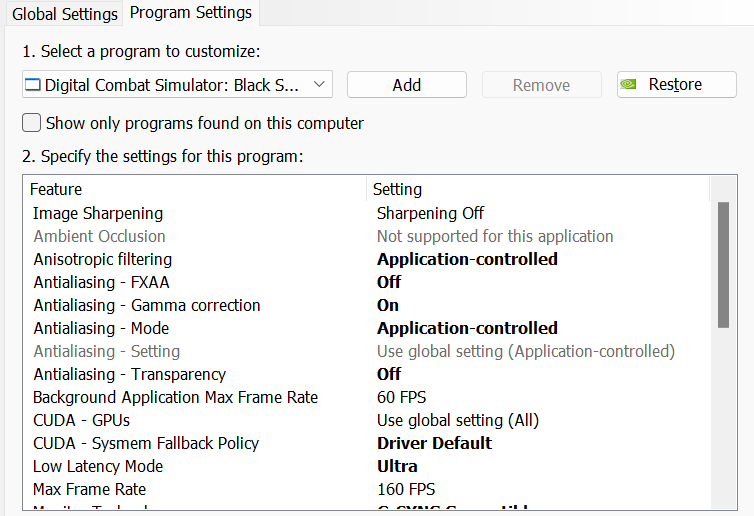754x516 pixels.
Task: Click the NVIDIA logo icon on Restore
Action: [x=628, y=84]
